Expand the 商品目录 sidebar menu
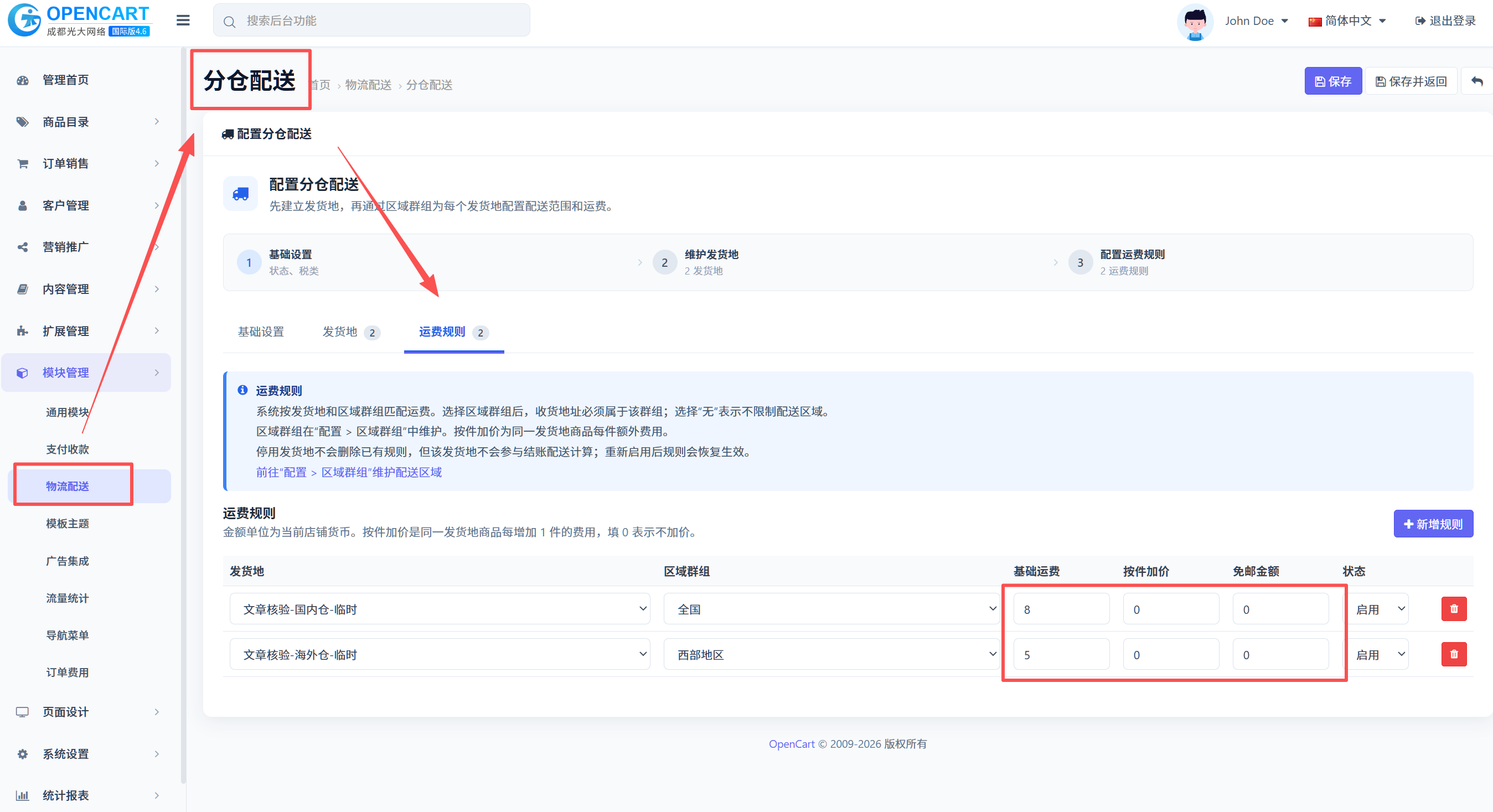Image resolution: width=1493 pixels, height=812 pixels. [x=86, y=122]
